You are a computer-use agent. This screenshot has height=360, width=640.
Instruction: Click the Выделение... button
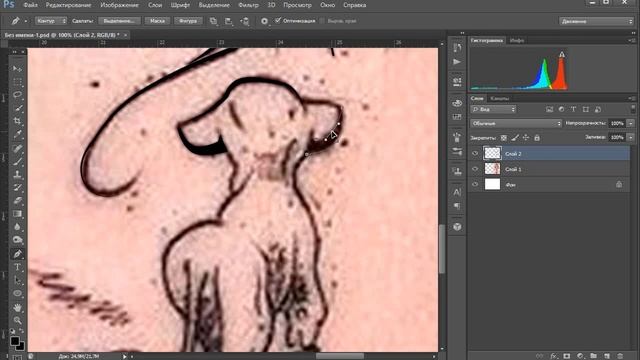tap(119, 21)
